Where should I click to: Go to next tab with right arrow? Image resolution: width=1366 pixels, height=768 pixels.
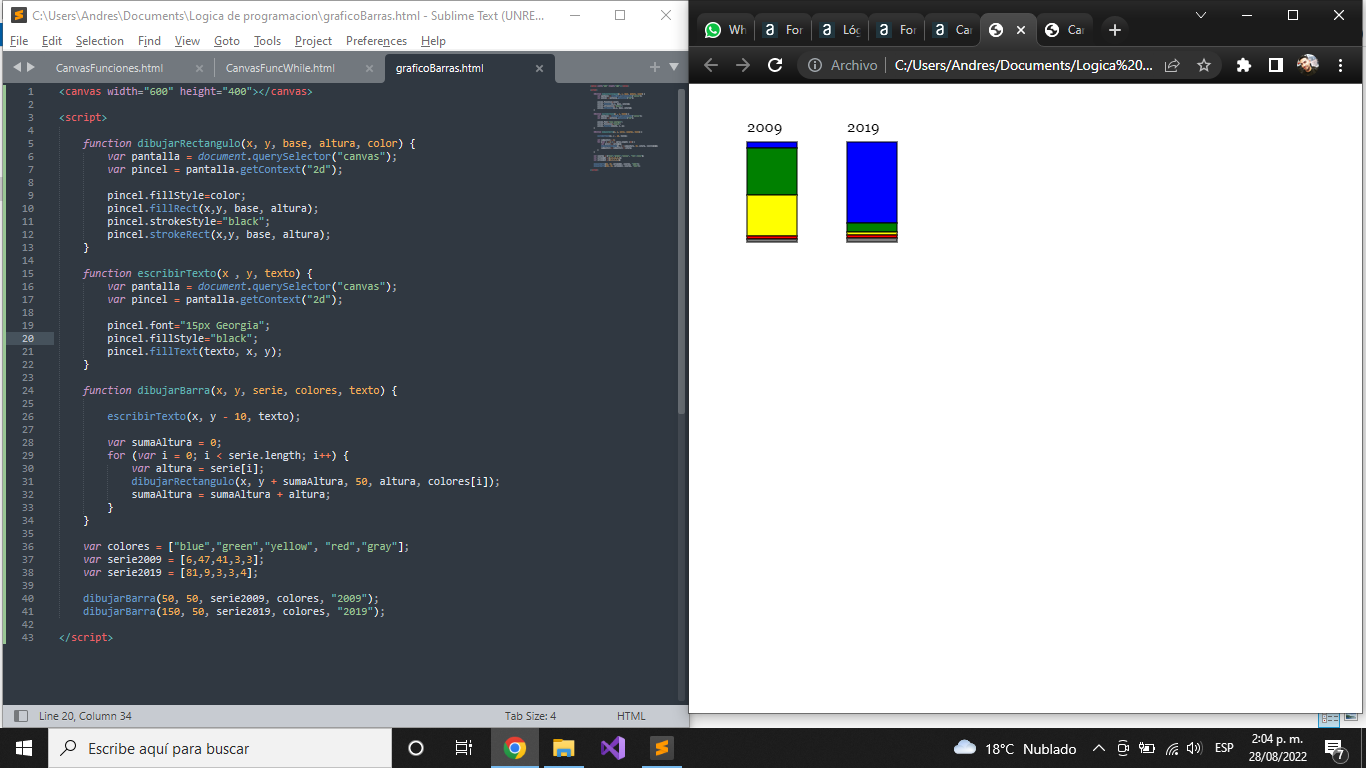click(x=31, y=67)
